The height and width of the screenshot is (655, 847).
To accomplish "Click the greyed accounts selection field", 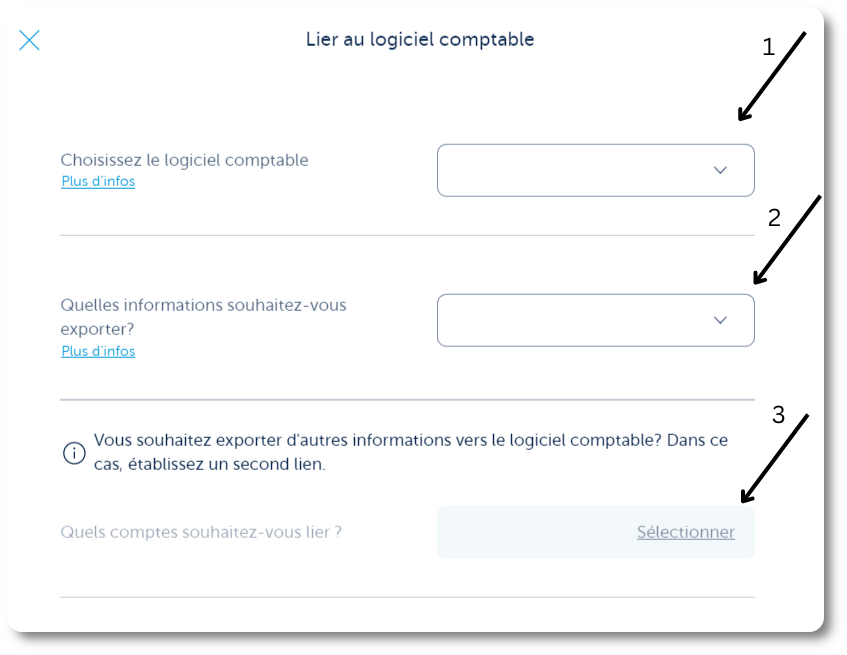I will [x=596, y=532].
